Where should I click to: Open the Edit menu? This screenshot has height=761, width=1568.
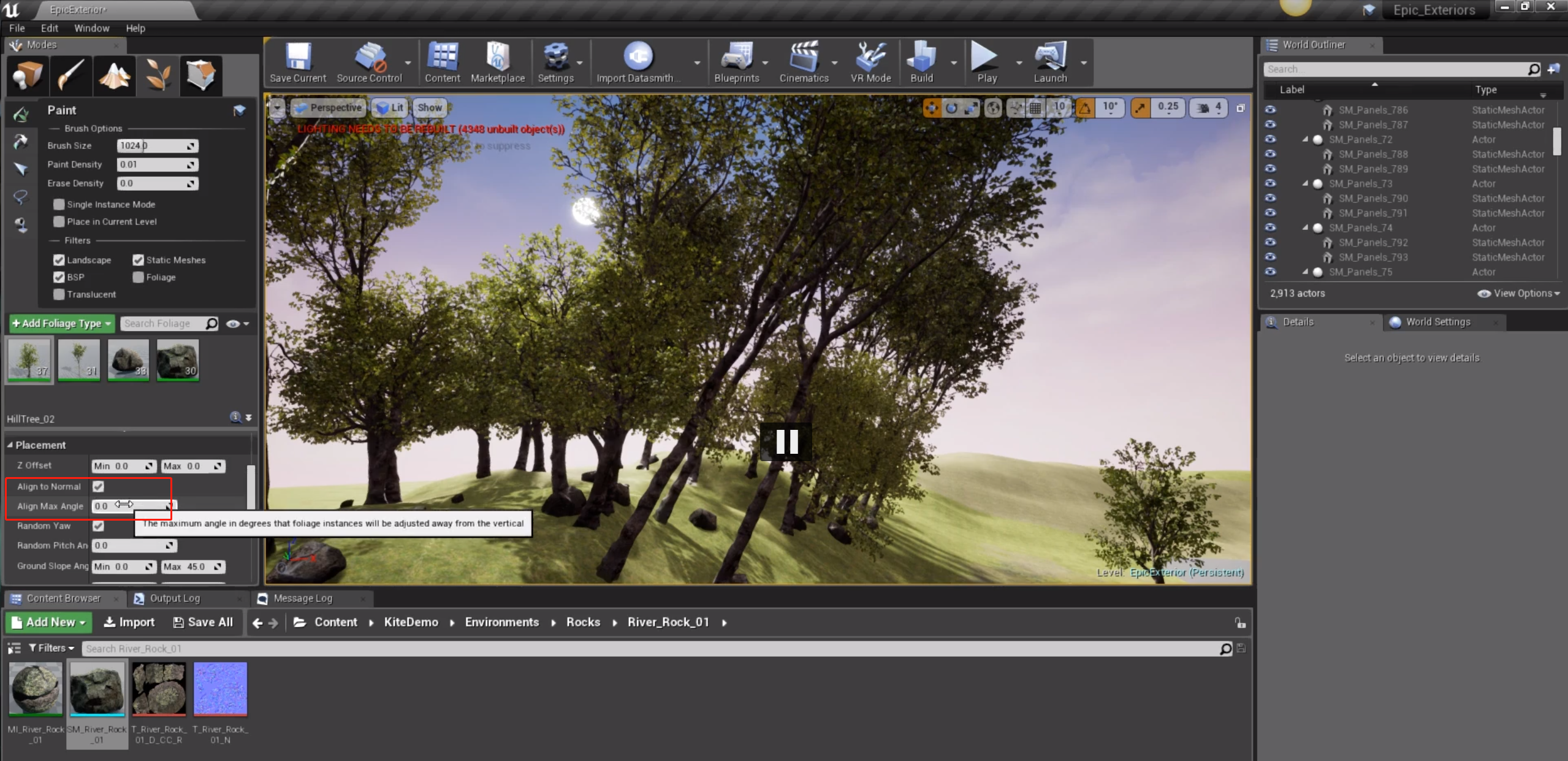(x=50, y=28)
